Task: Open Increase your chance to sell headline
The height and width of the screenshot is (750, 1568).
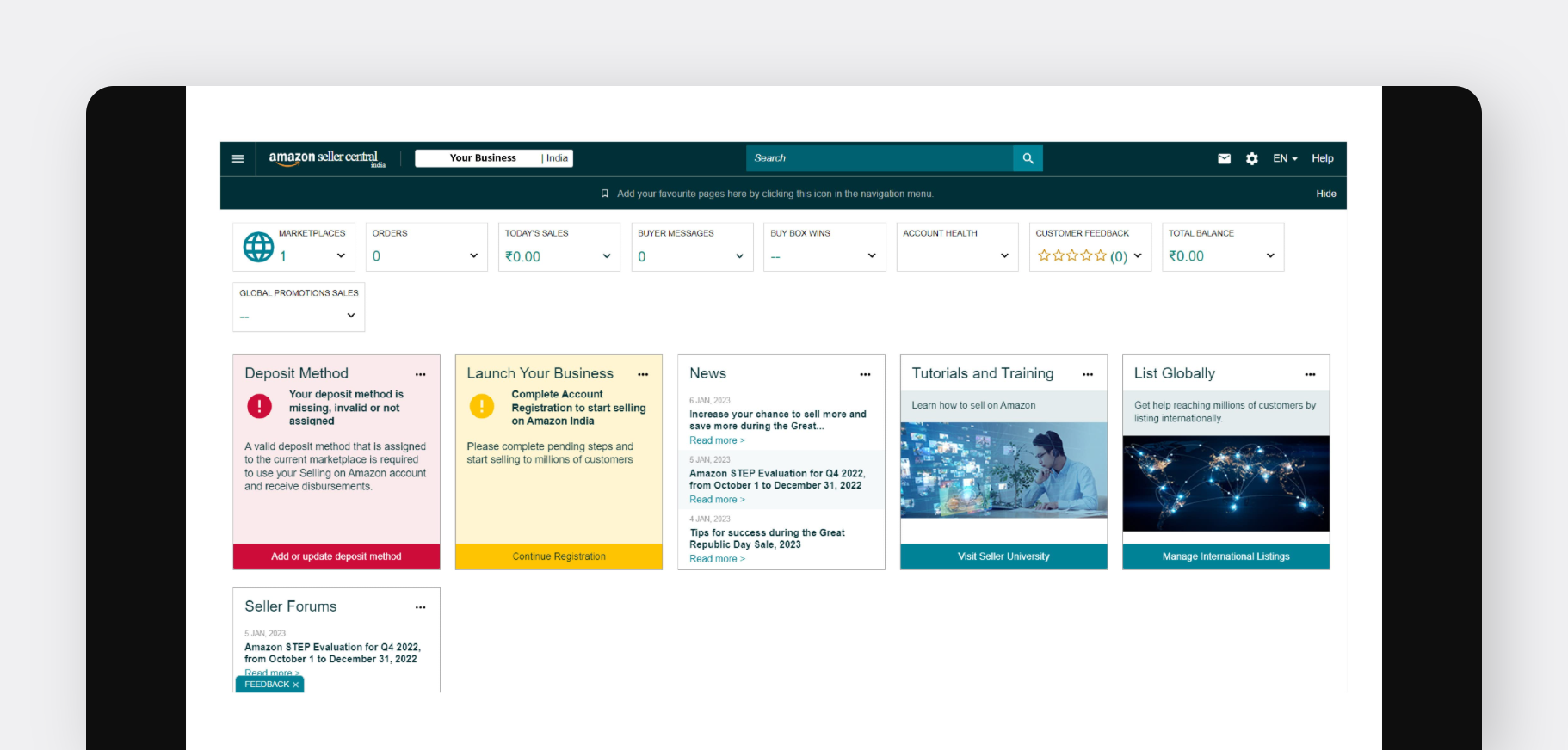Action: pyautogui.click(x=778, y=420)
